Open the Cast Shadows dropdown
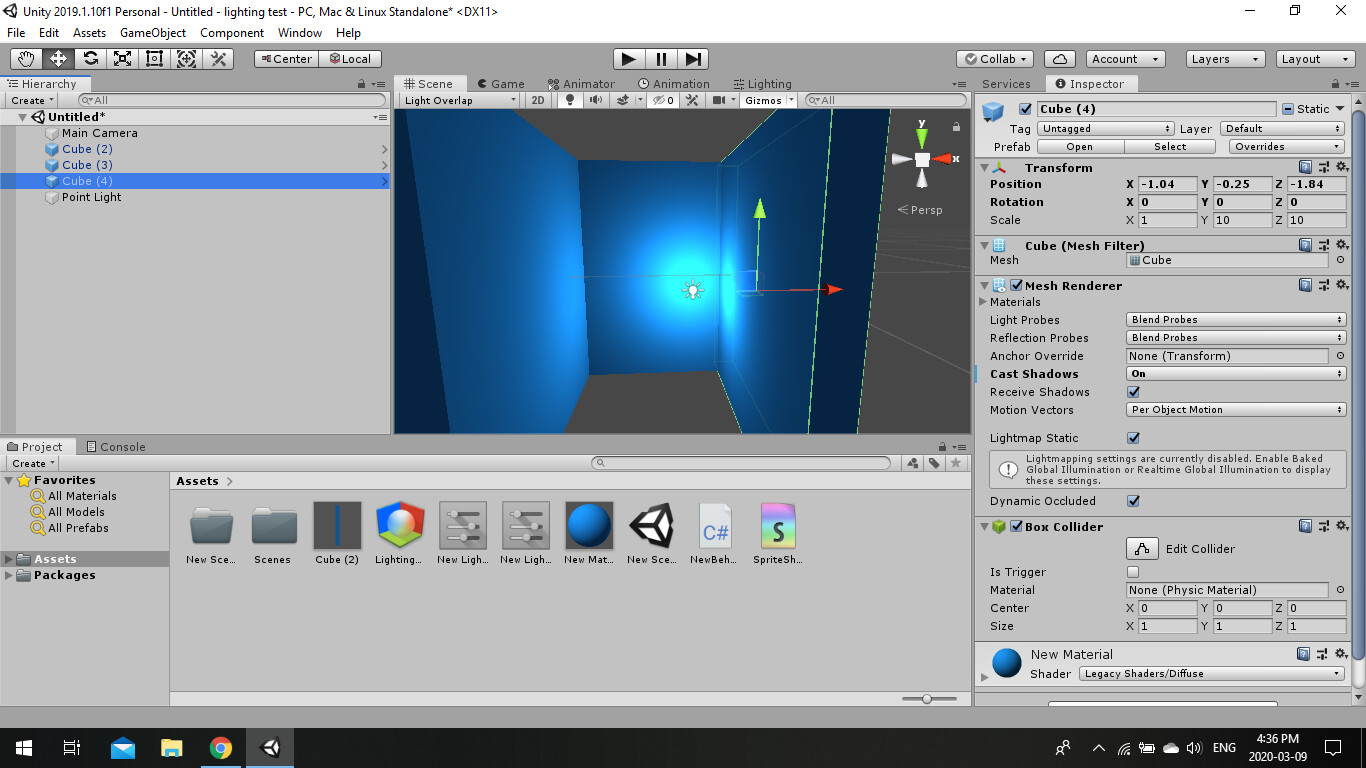Viewport: 1366px width, 768px height. pyautogui.click(x=1235, y=373)
